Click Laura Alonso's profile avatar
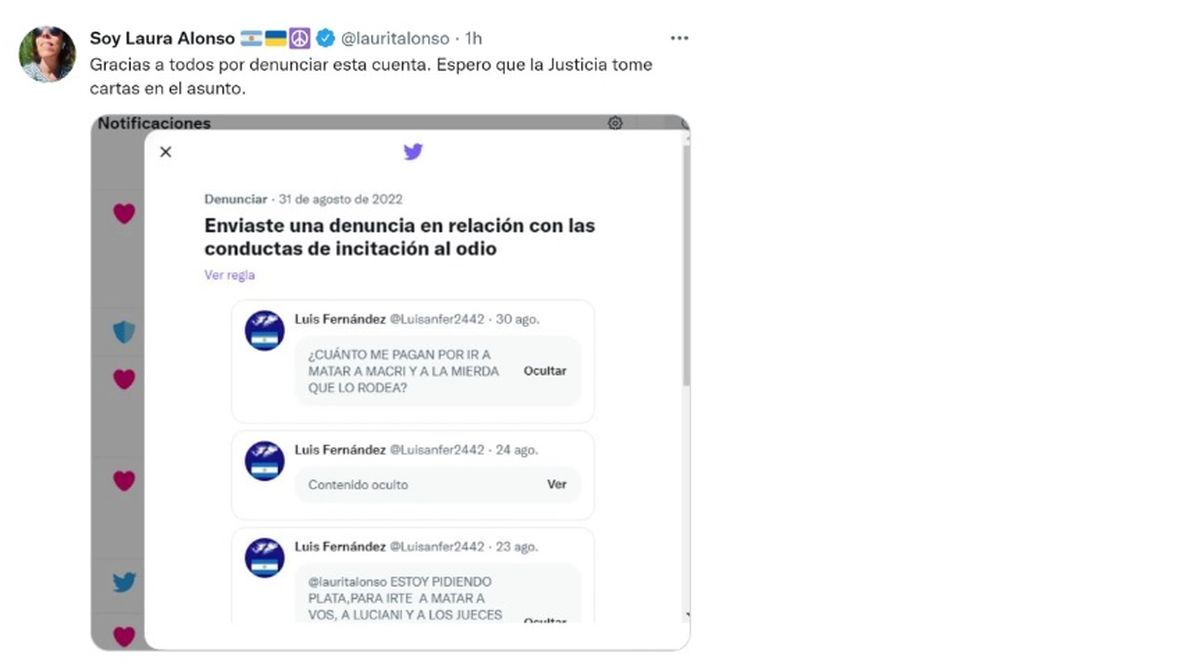 point(47,54)
